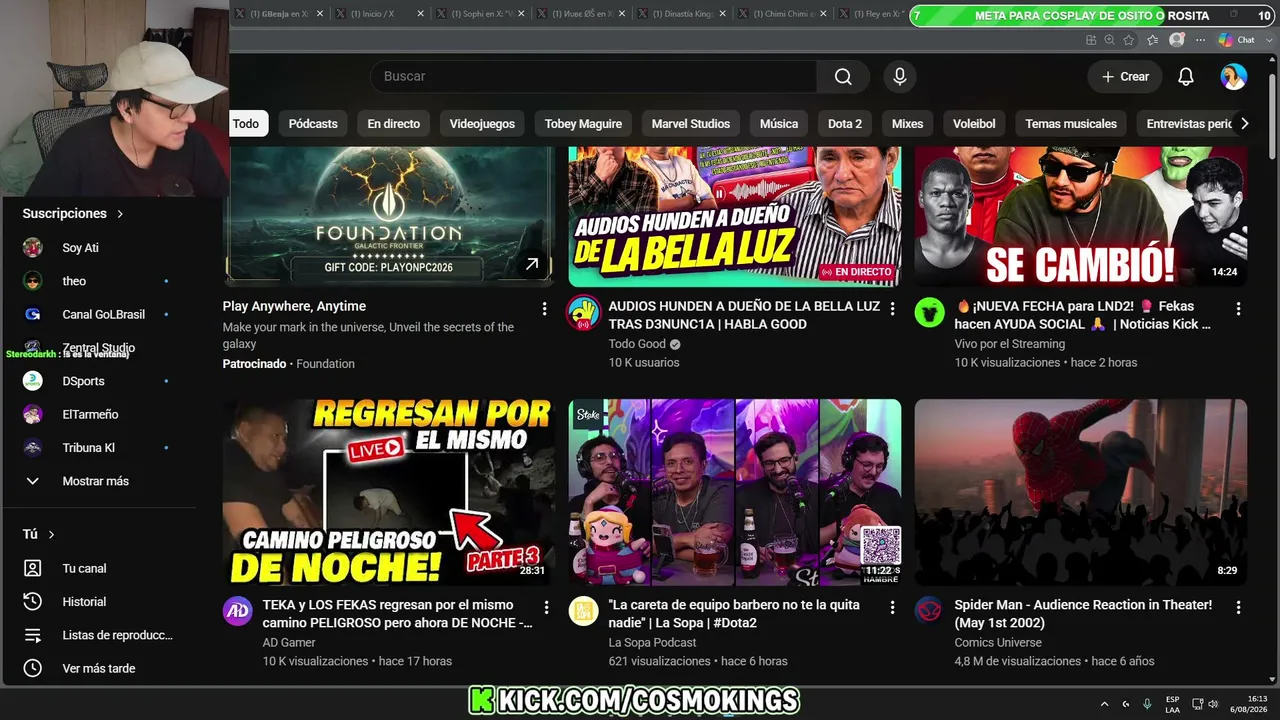Open AD Gamer channel avatar
The image size is (1280, 720).
tap(238, 611)
